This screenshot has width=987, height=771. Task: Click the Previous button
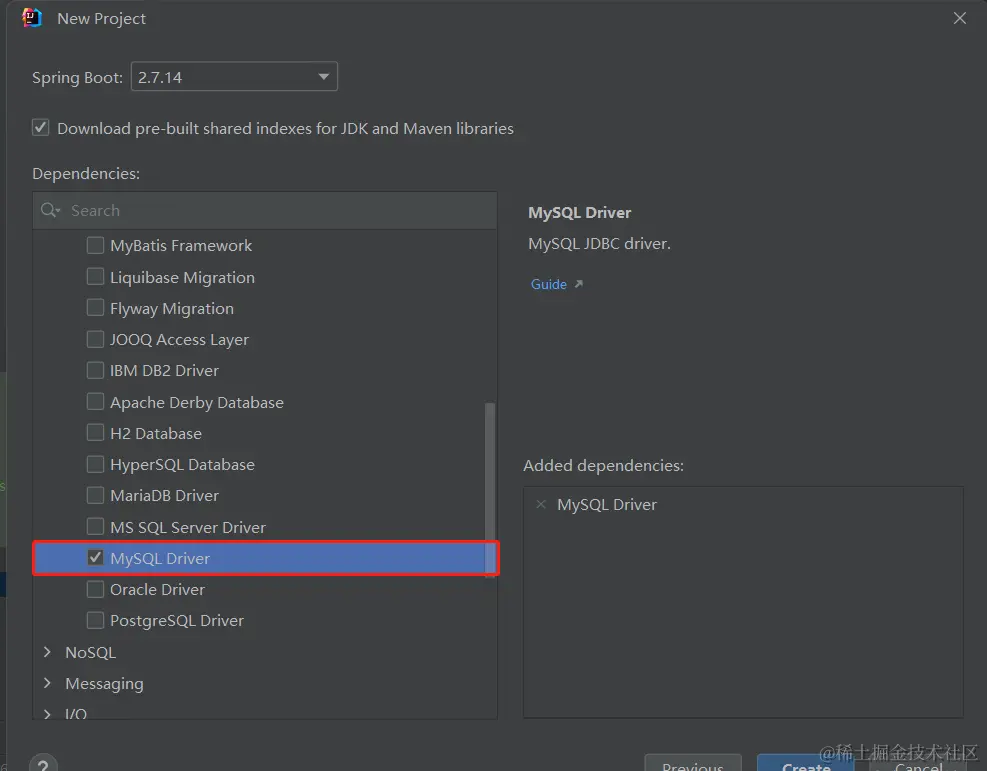pos(693,763)
